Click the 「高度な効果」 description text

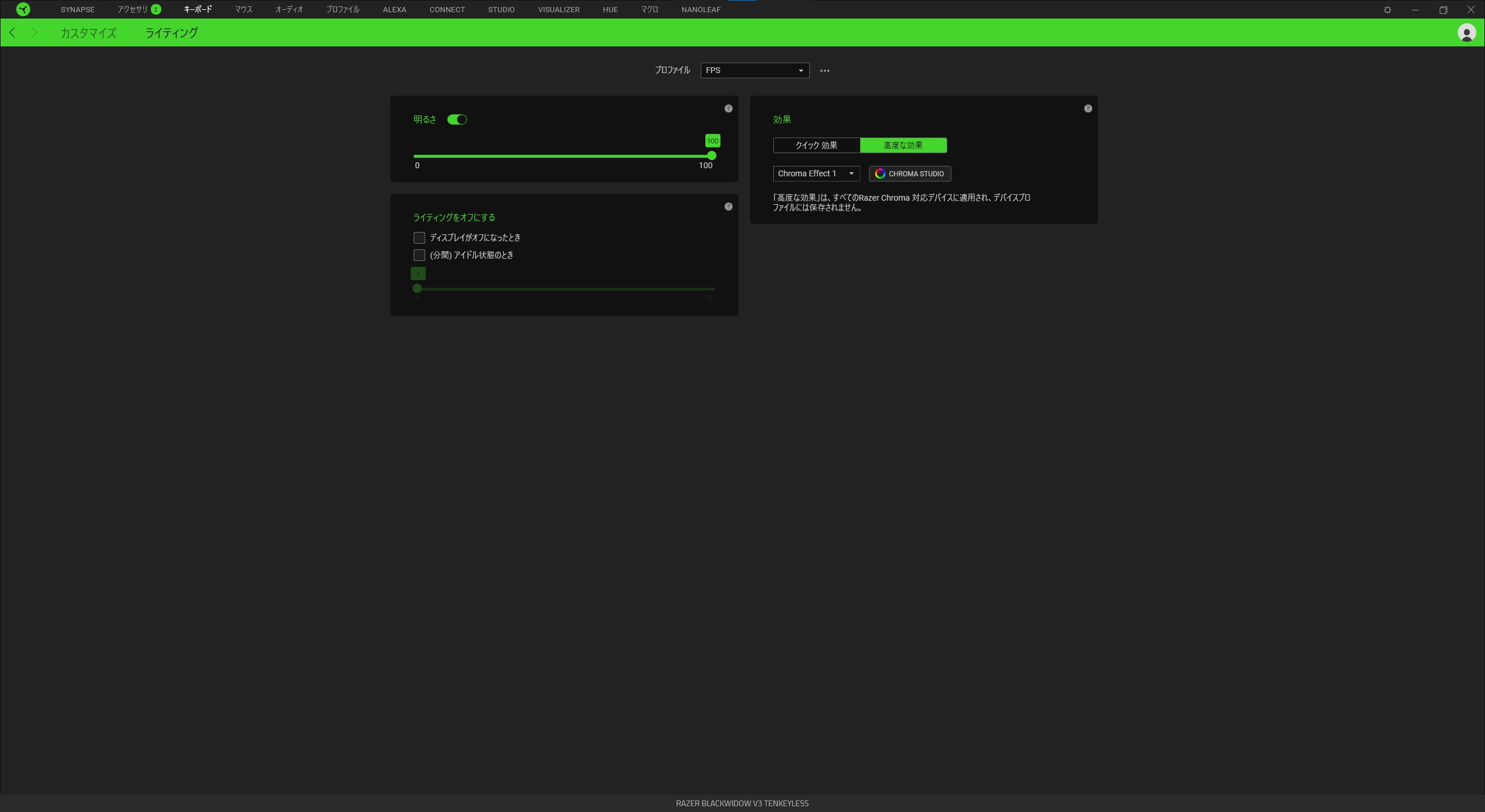click(x=901, y=202)
